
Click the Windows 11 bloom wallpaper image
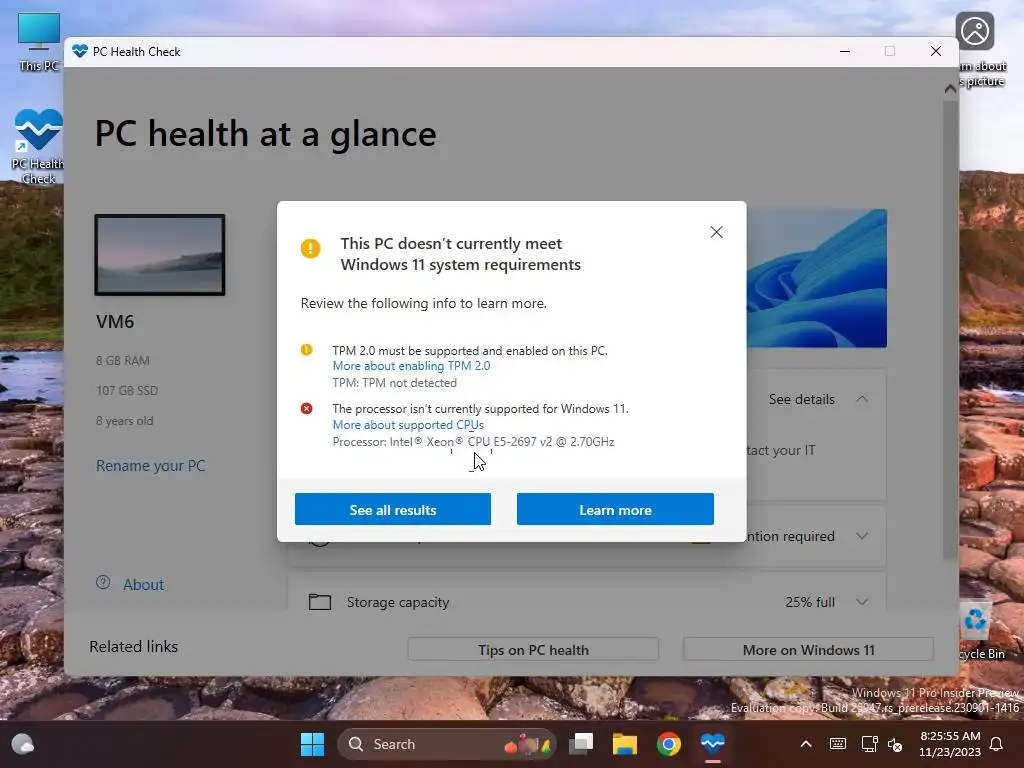pos(817,278)
